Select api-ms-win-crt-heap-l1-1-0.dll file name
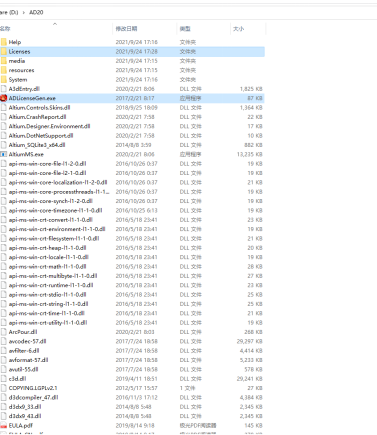Screen dimensions: 377x435 (47, 248)
